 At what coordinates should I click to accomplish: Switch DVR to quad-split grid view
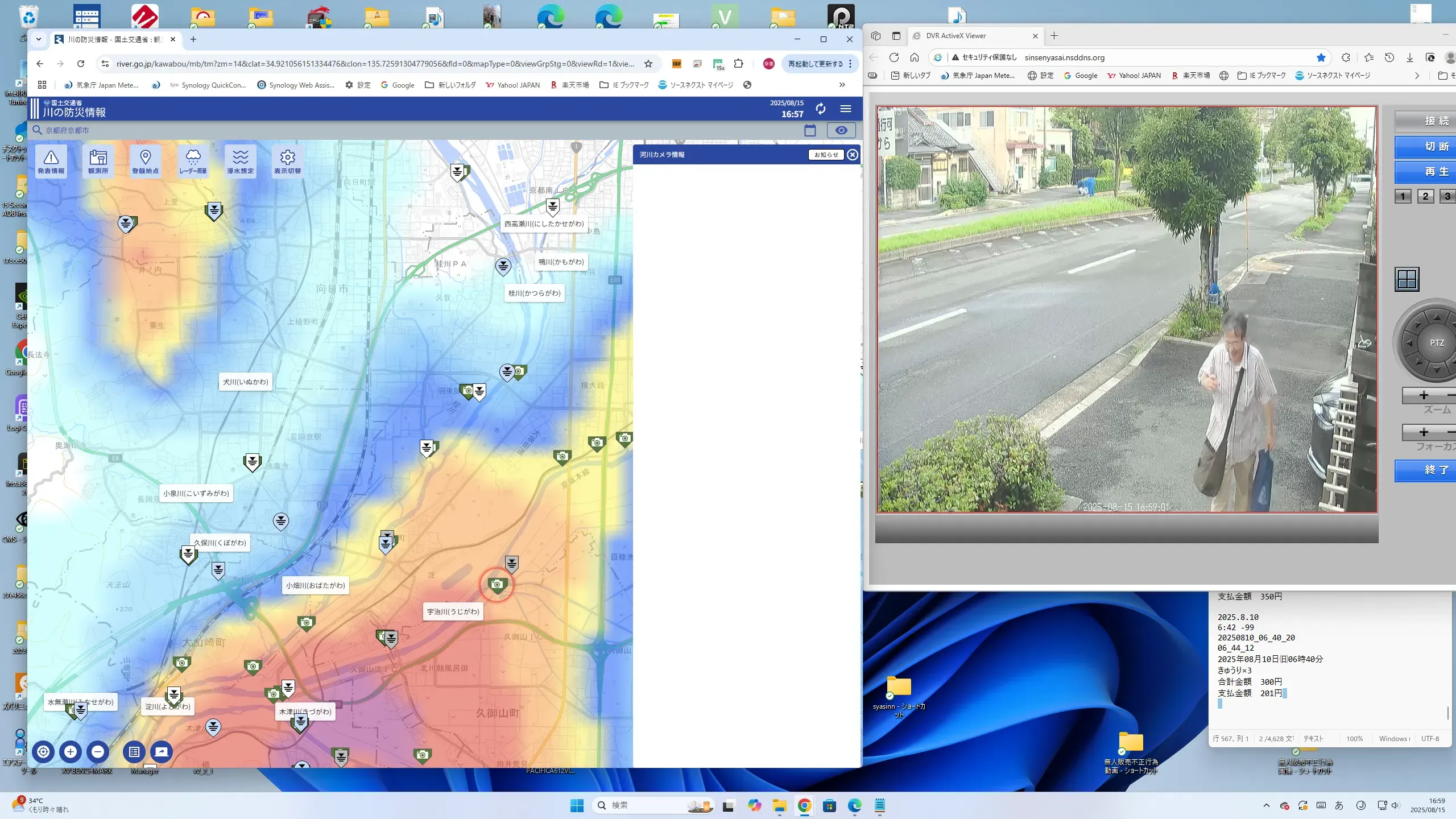1407,279
